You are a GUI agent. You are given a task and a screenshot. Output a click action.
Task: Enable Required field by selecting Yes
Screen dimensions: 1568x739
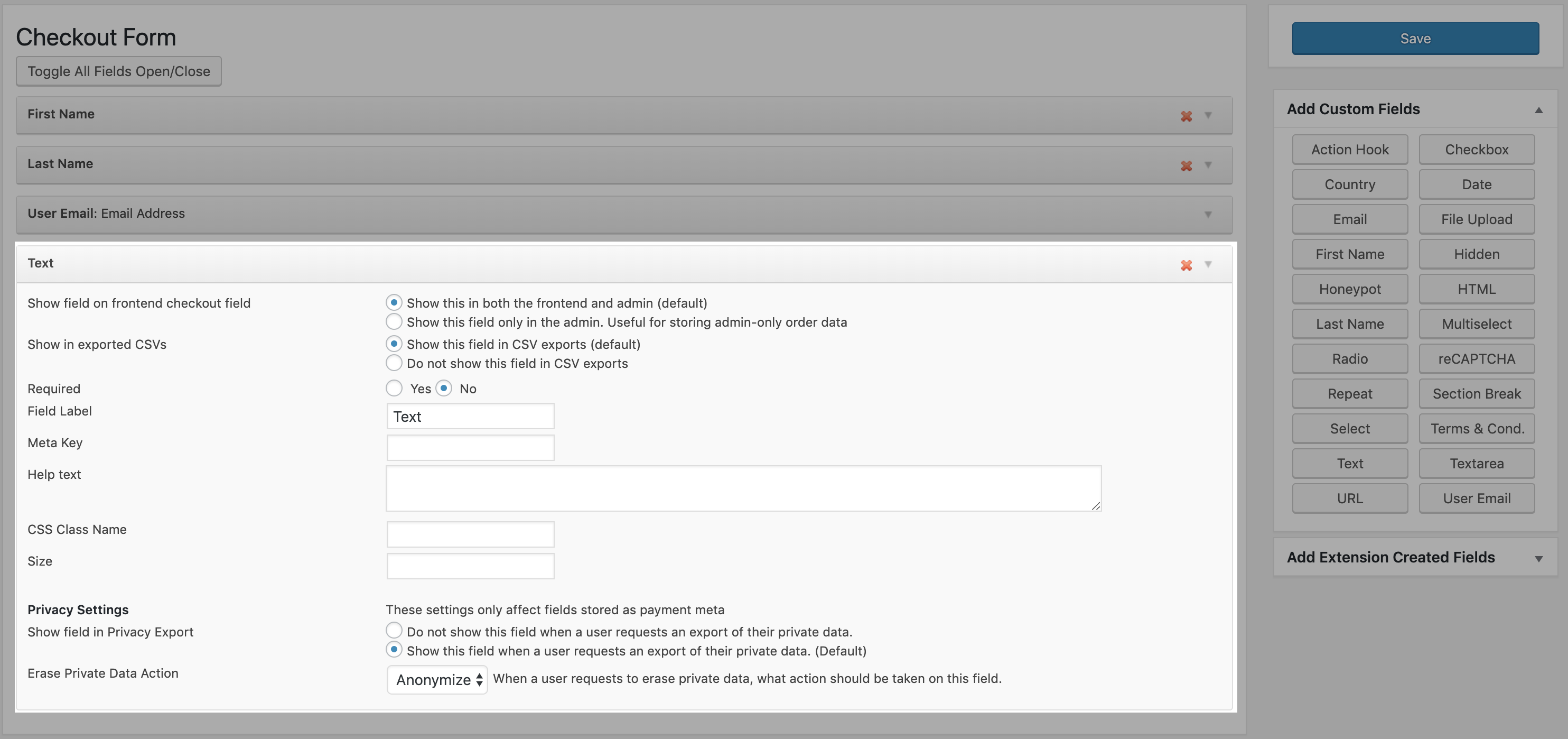(x=393, y=389)
